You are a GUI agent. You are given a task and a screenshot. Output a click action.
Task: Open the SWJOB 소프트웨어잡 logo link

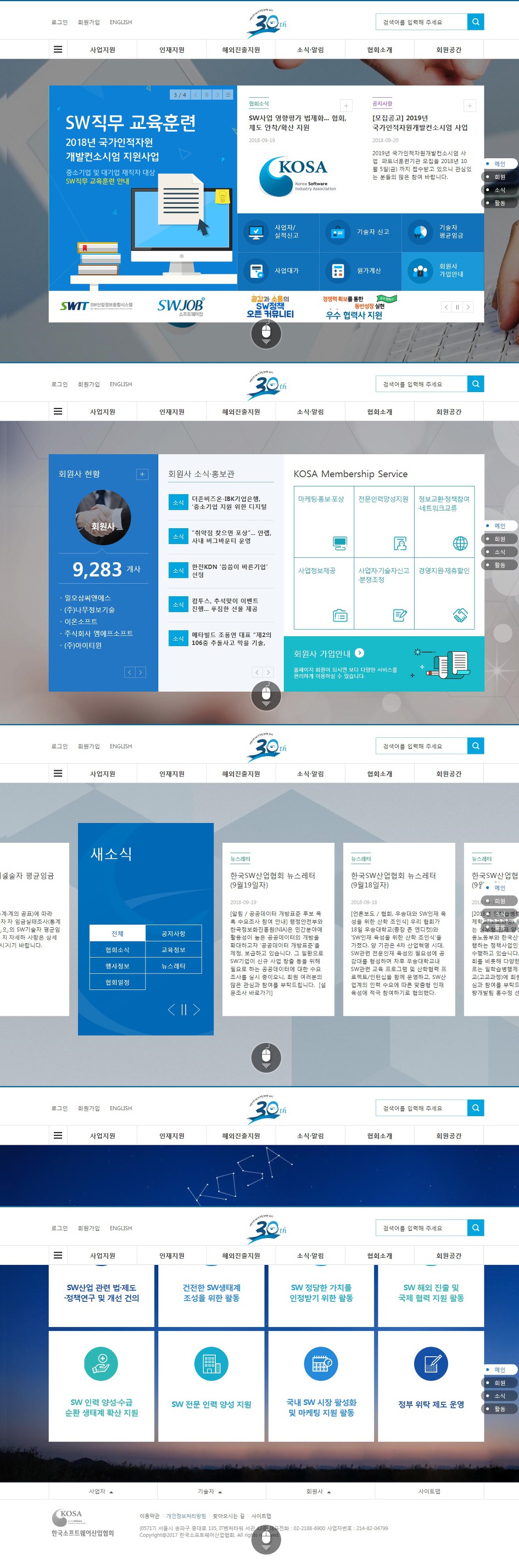[x=182, y=306]
